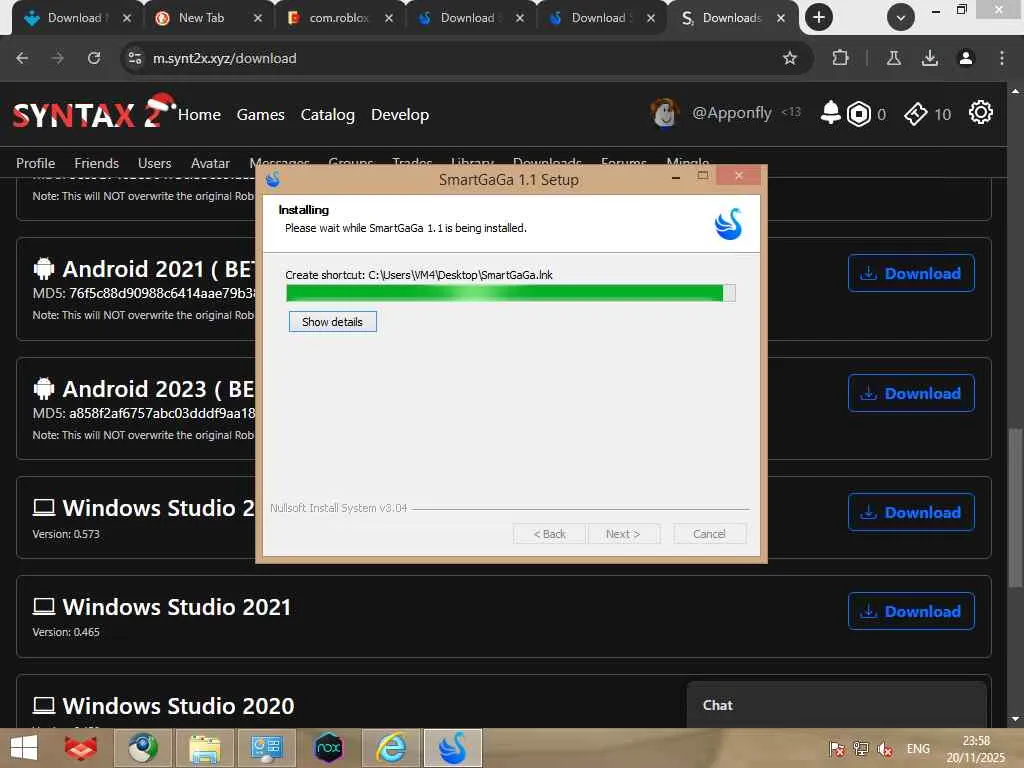
Task: Reload the page with the refresh icon
Action: (94, 58)
